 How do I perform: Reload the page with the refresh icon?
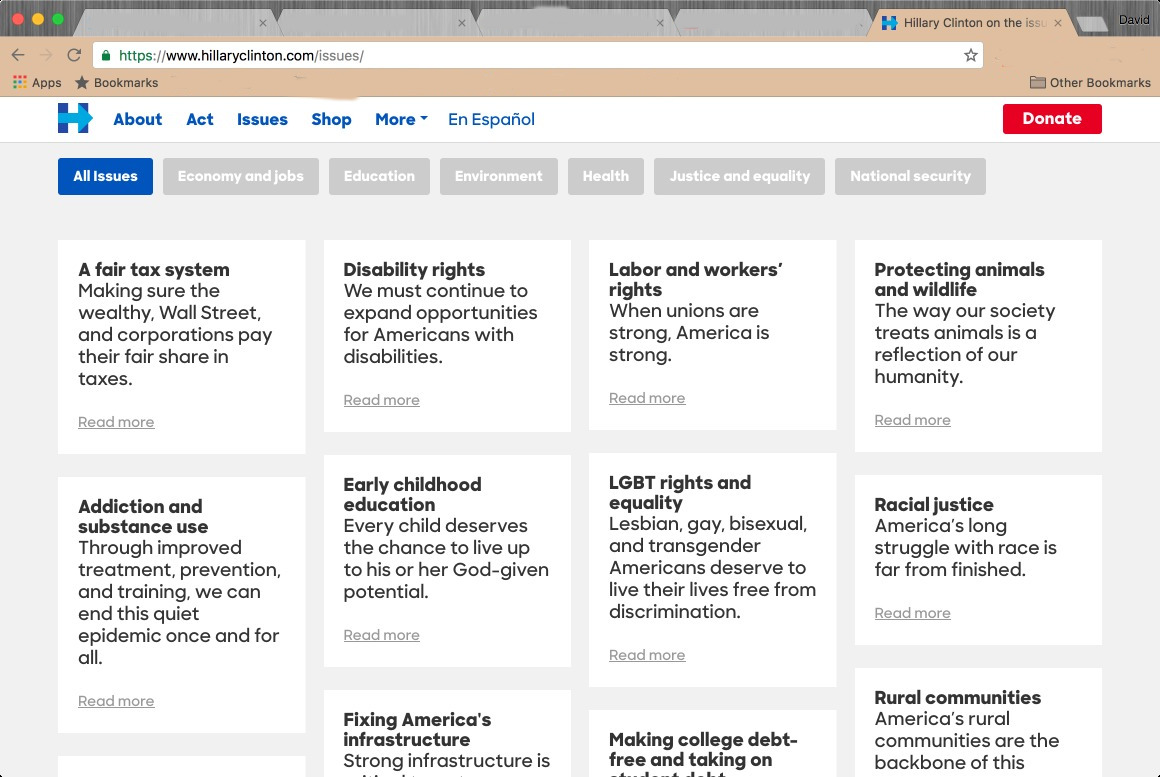74,56
